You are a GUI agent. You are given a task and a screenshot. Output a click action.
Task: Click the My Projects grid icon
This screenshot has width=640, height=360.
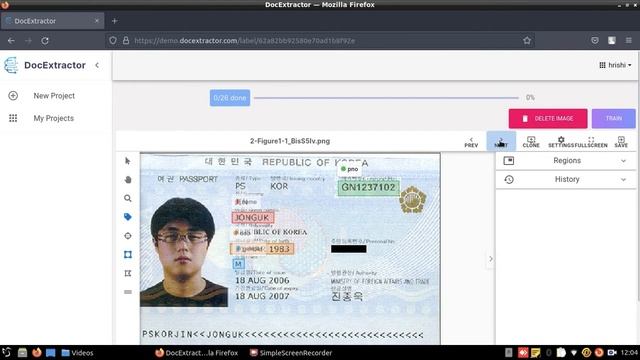(x=13, y=118)
